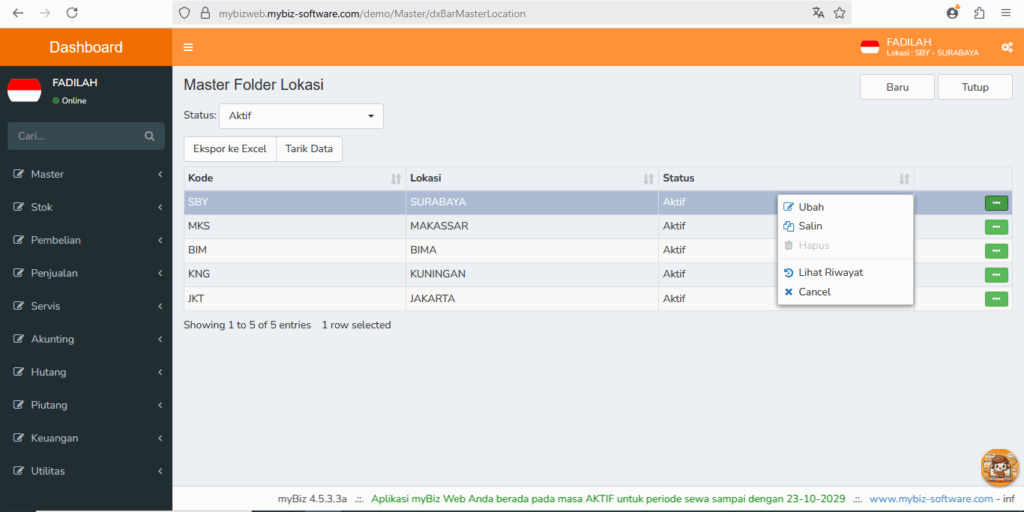
Task: Reload the page with the browser refresh icon
Action: (72, 13)
